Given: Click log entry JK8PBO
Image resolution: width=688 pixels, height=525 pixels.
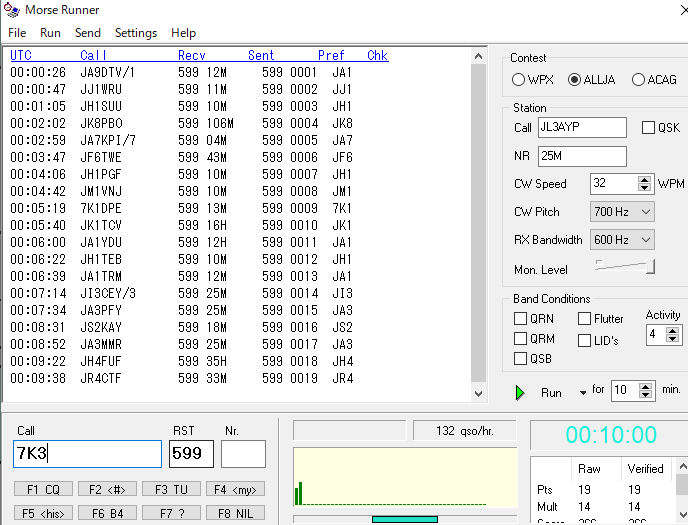Looking at the screenshot, I should click(101, 123).
